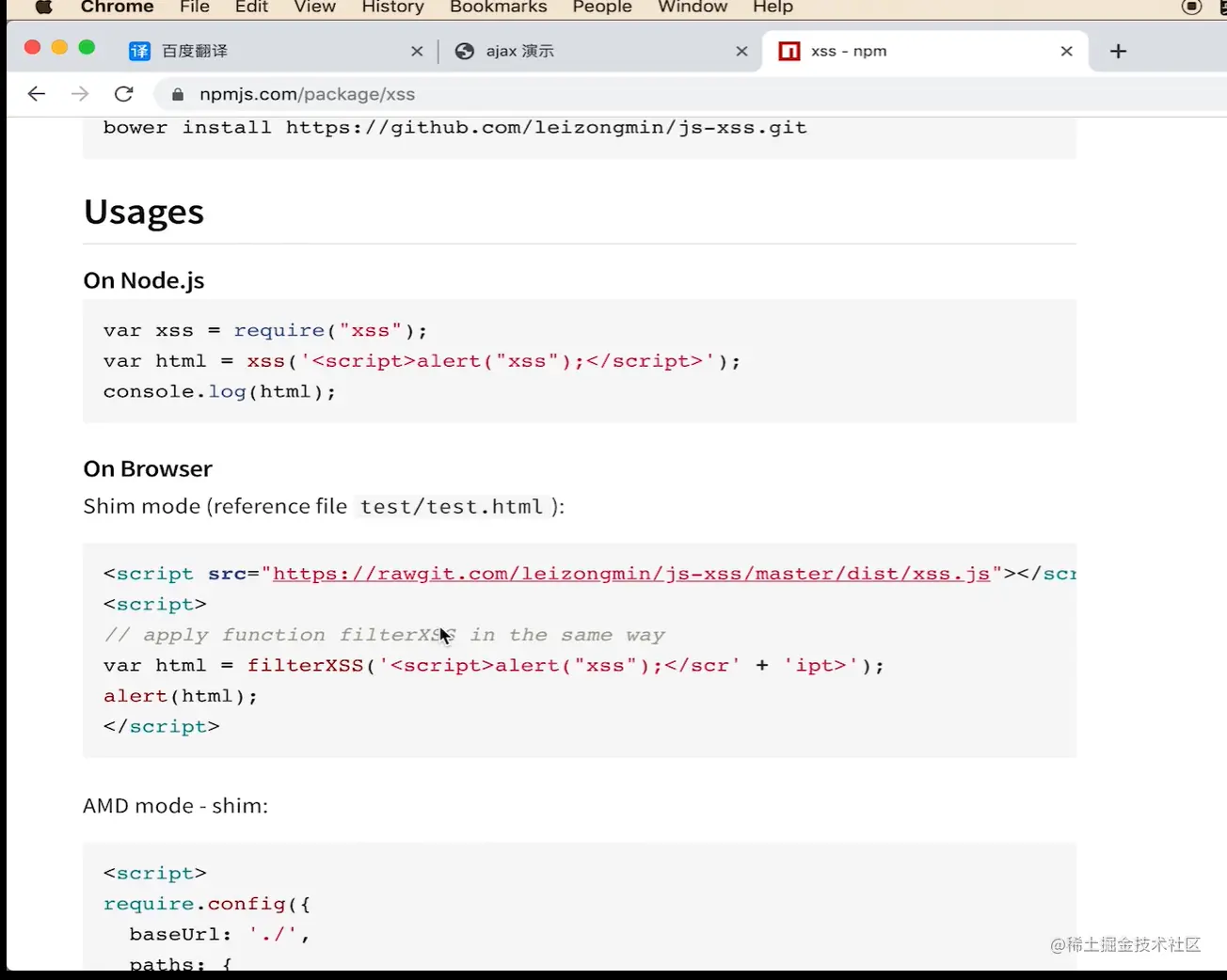Close the ajax 演示 tab
1227x980 pixels.
741,52
